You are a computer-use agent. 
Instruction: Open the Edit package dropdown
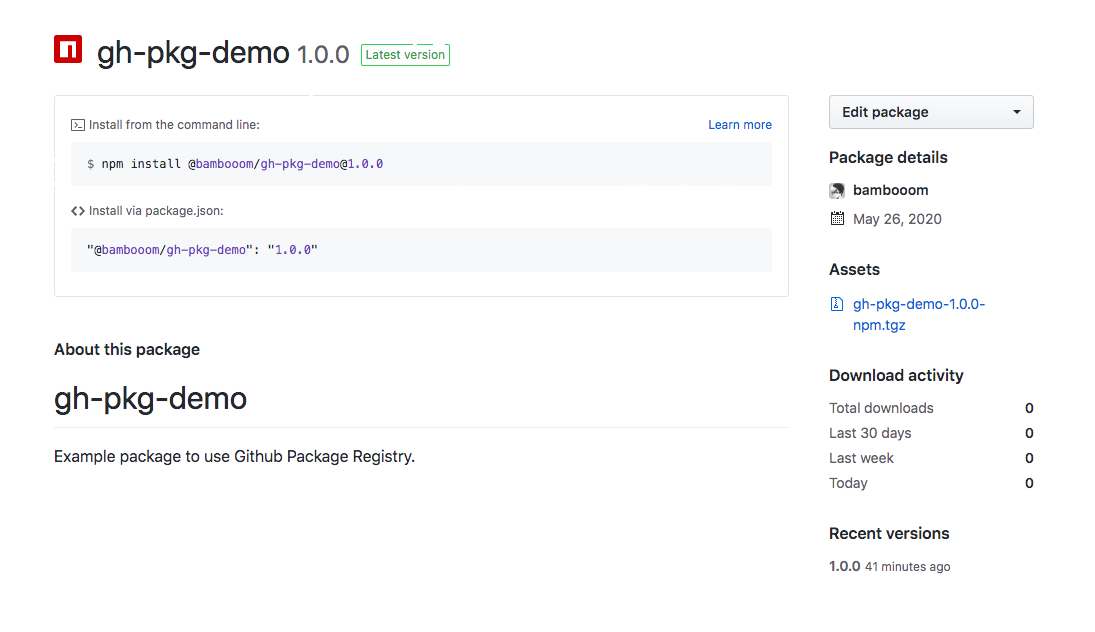930,112
